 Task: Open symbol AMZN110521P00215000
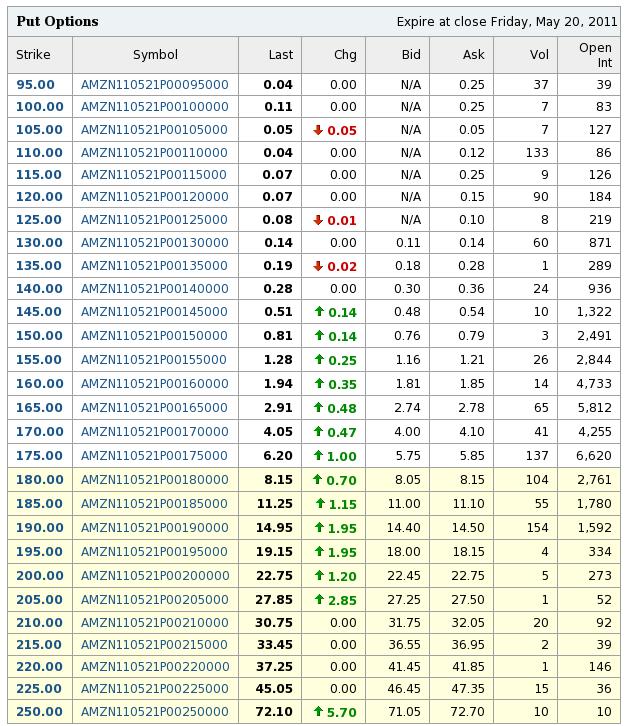[154, 645]
